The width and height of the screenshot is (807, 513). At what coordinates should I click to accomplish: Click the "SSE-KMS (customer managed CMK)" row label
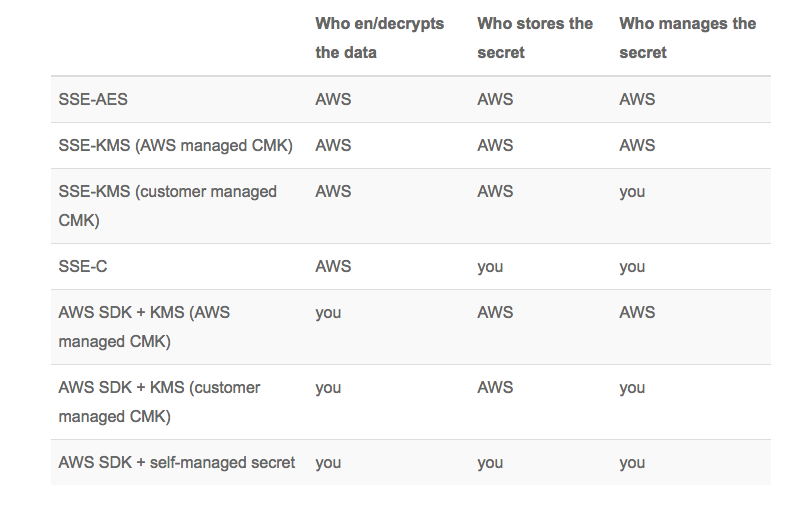(x=167, y=205)
